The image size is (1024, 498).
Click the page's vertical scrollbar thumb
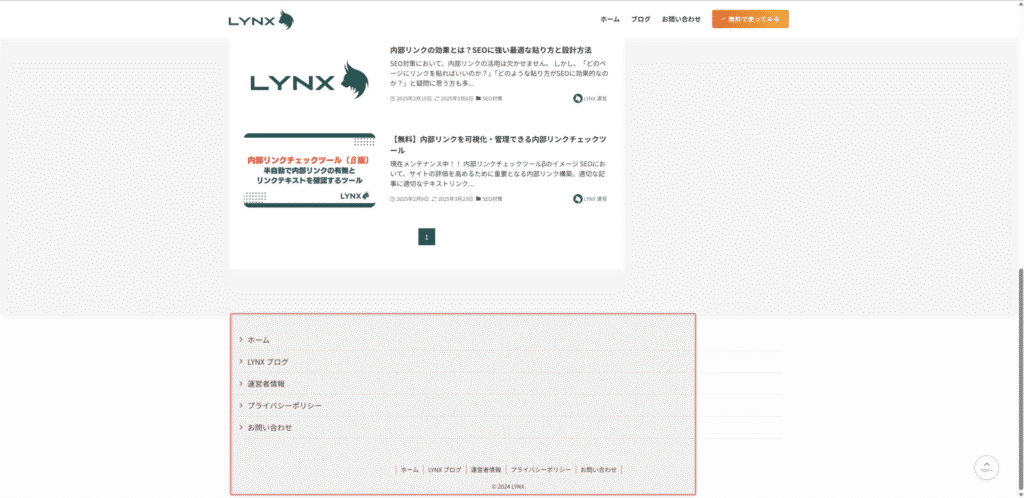point(1019,380)
